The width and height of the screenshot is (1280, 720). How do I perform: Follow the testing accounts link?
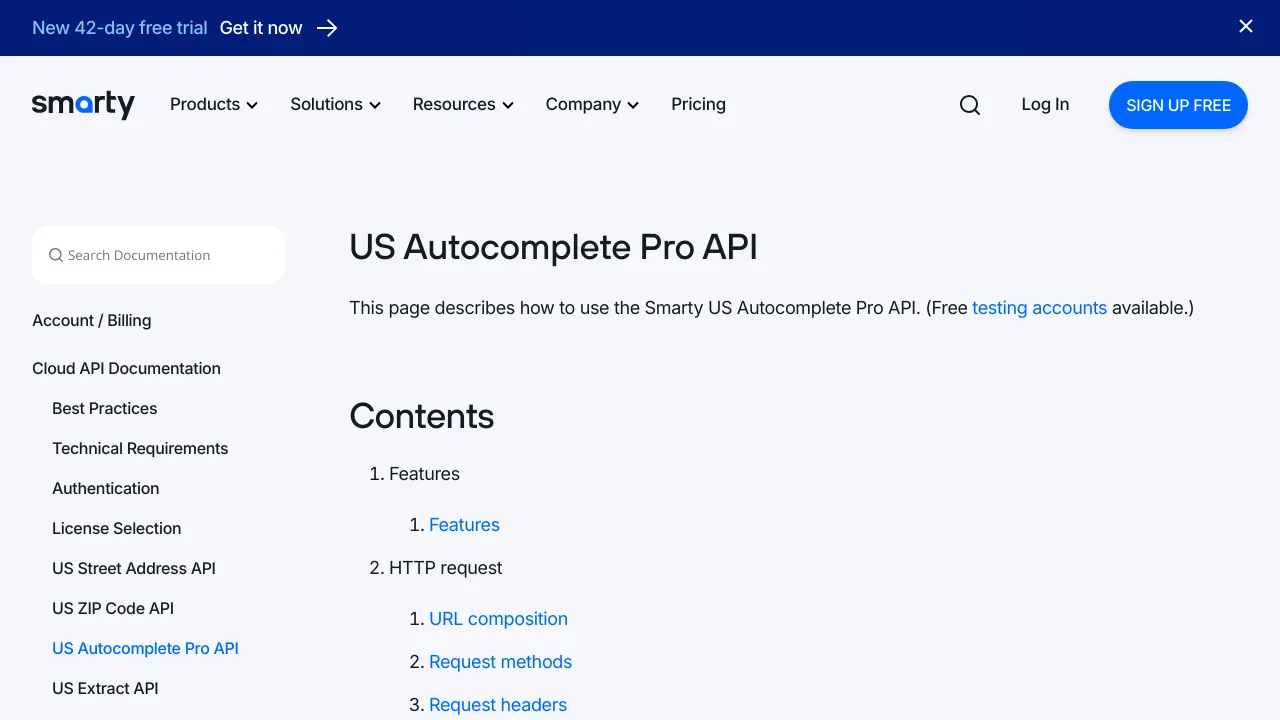pyautogui.click(x=1039, y=308)
